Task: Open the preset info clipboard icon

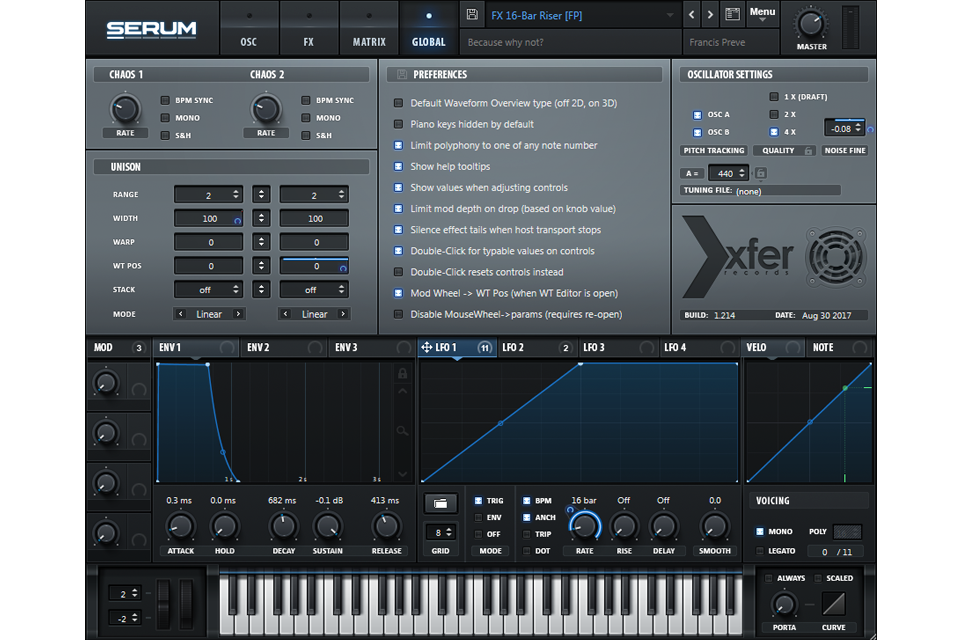Action: (x=735, y=14)
